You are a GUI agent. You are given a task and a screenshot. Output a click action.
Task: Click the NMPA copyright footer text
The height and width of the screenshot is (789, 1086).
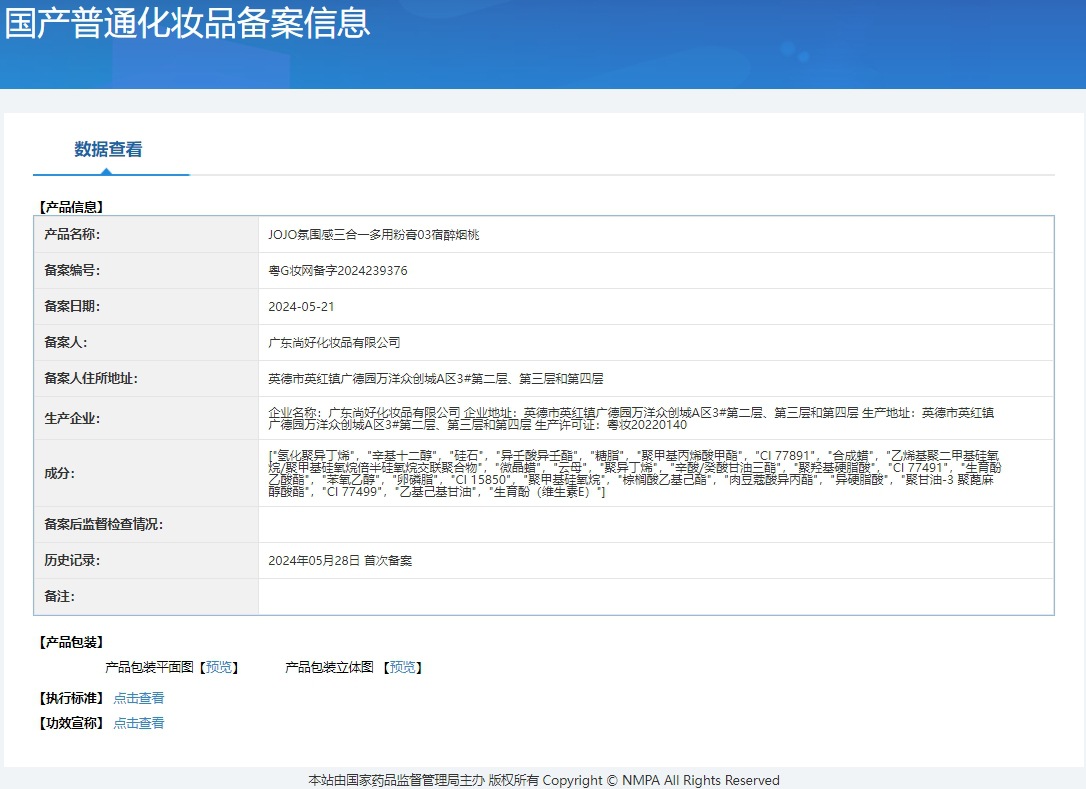pos(544,780)
